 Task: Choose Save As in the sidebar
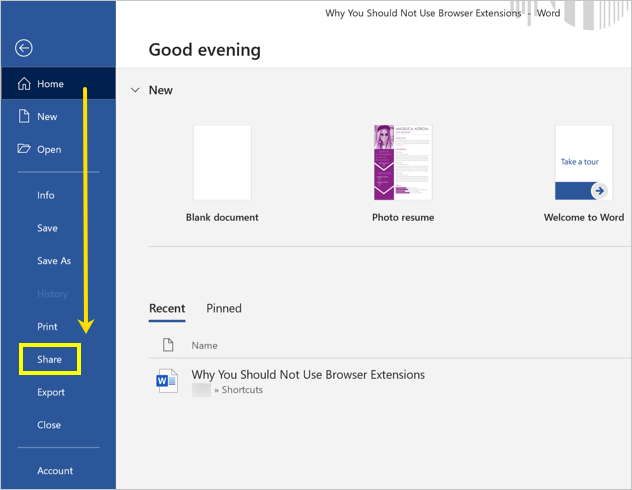point(54,261)
